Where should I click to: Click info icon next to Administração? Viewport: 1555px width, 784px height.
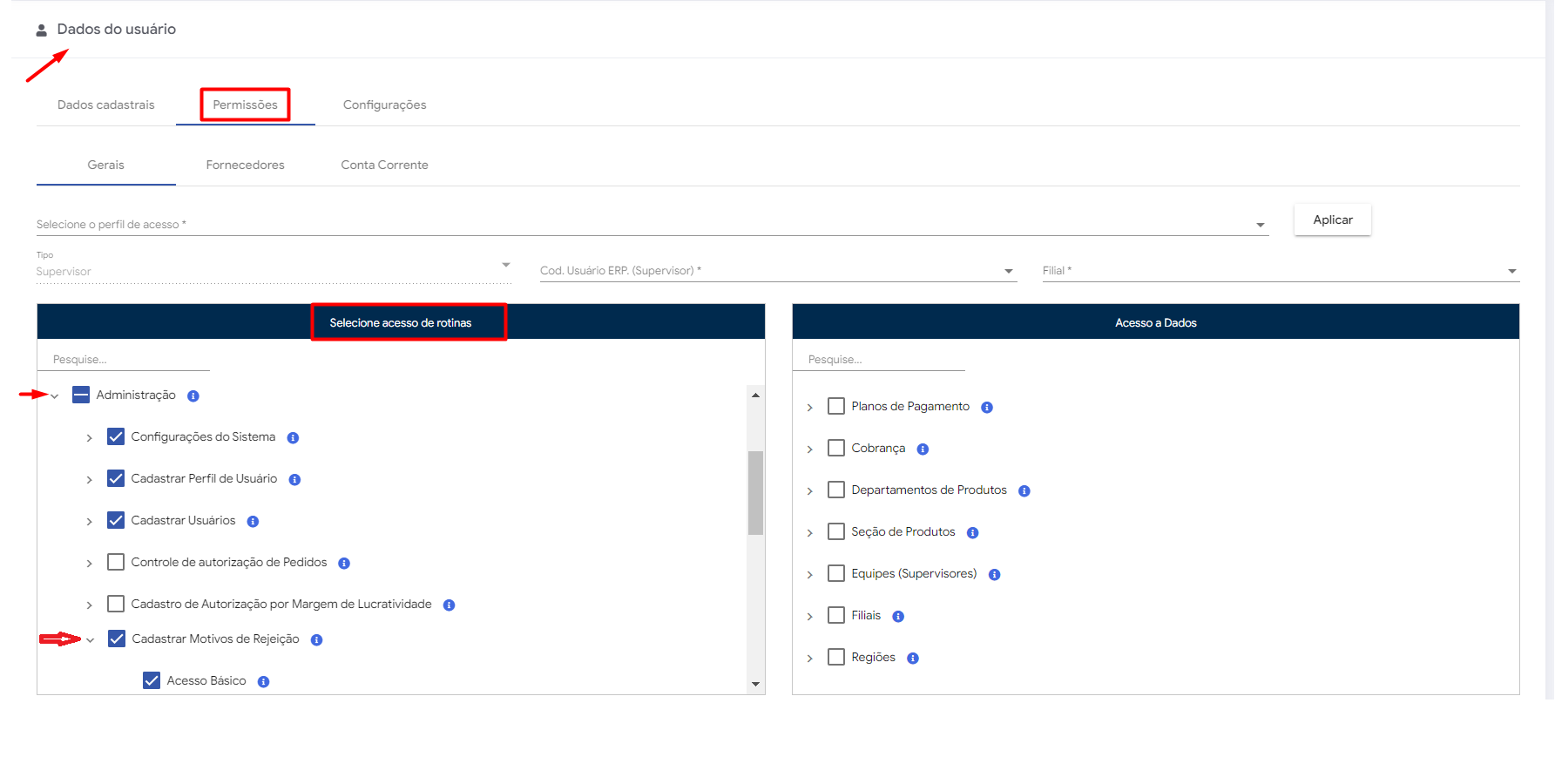pos(193,396)
